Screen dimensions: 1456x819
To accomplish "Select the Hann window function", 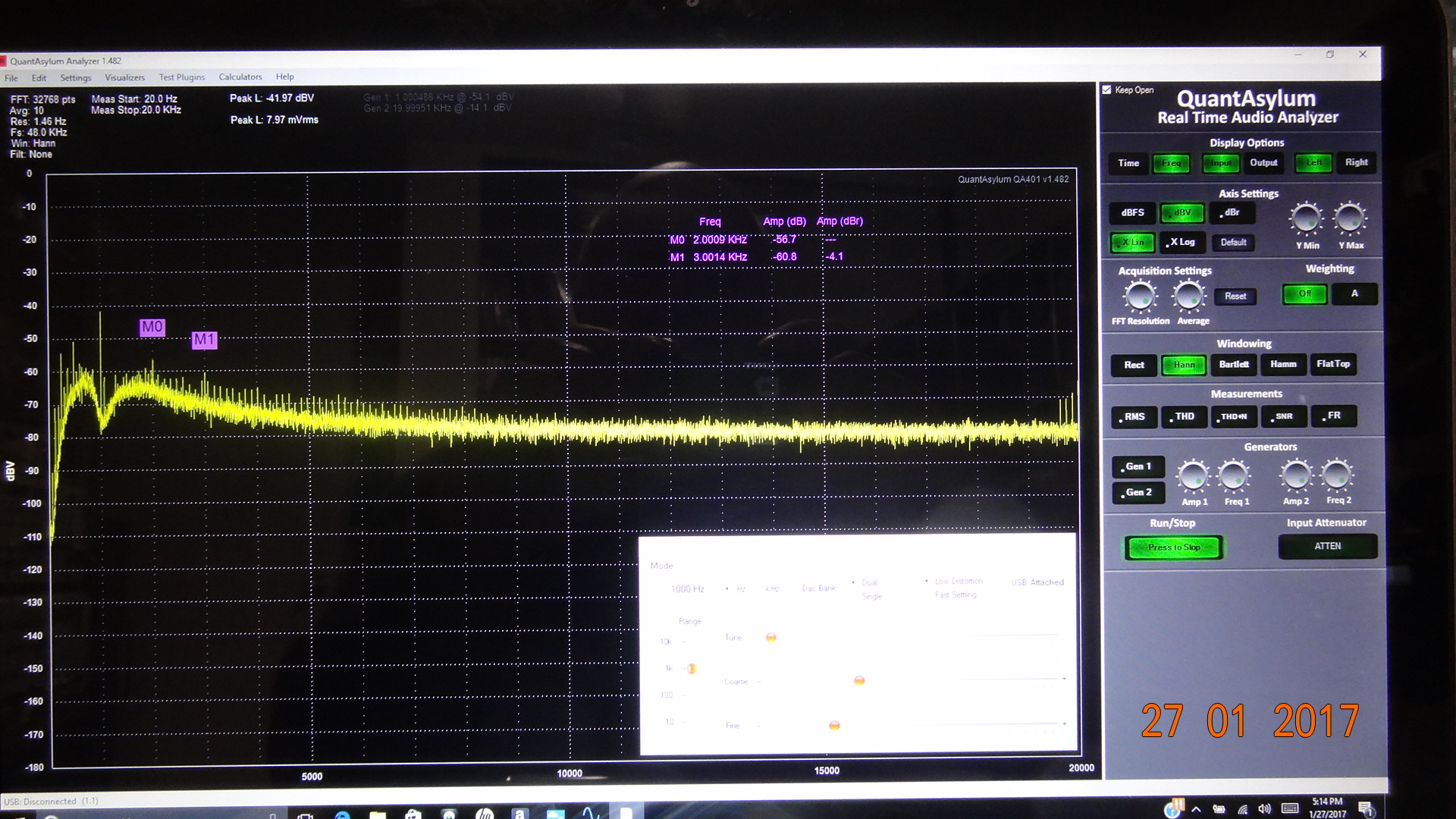I will click(x=1184, y=366).
